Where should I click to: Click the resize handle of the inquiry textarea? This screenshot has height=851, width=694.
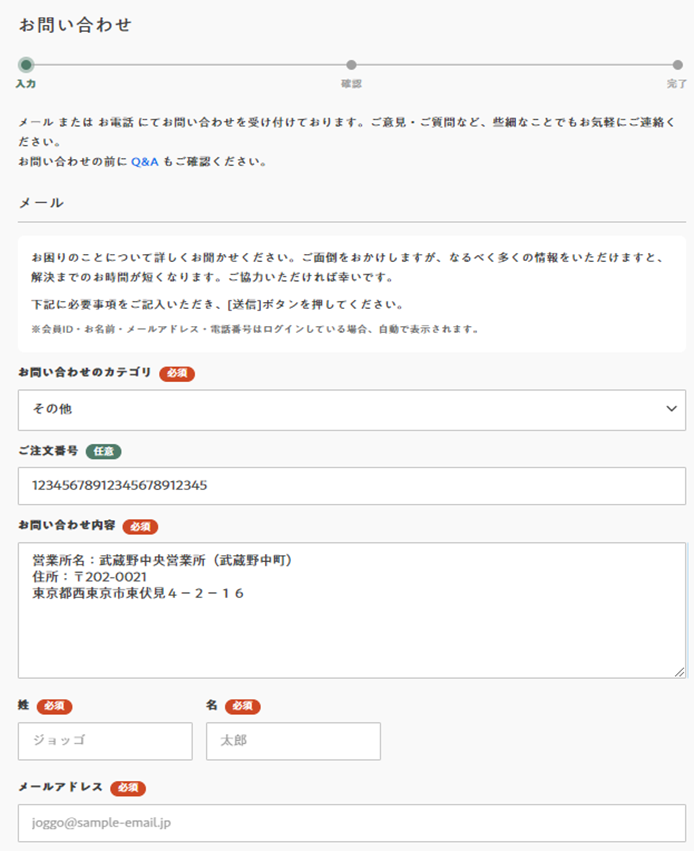(680, 672)
